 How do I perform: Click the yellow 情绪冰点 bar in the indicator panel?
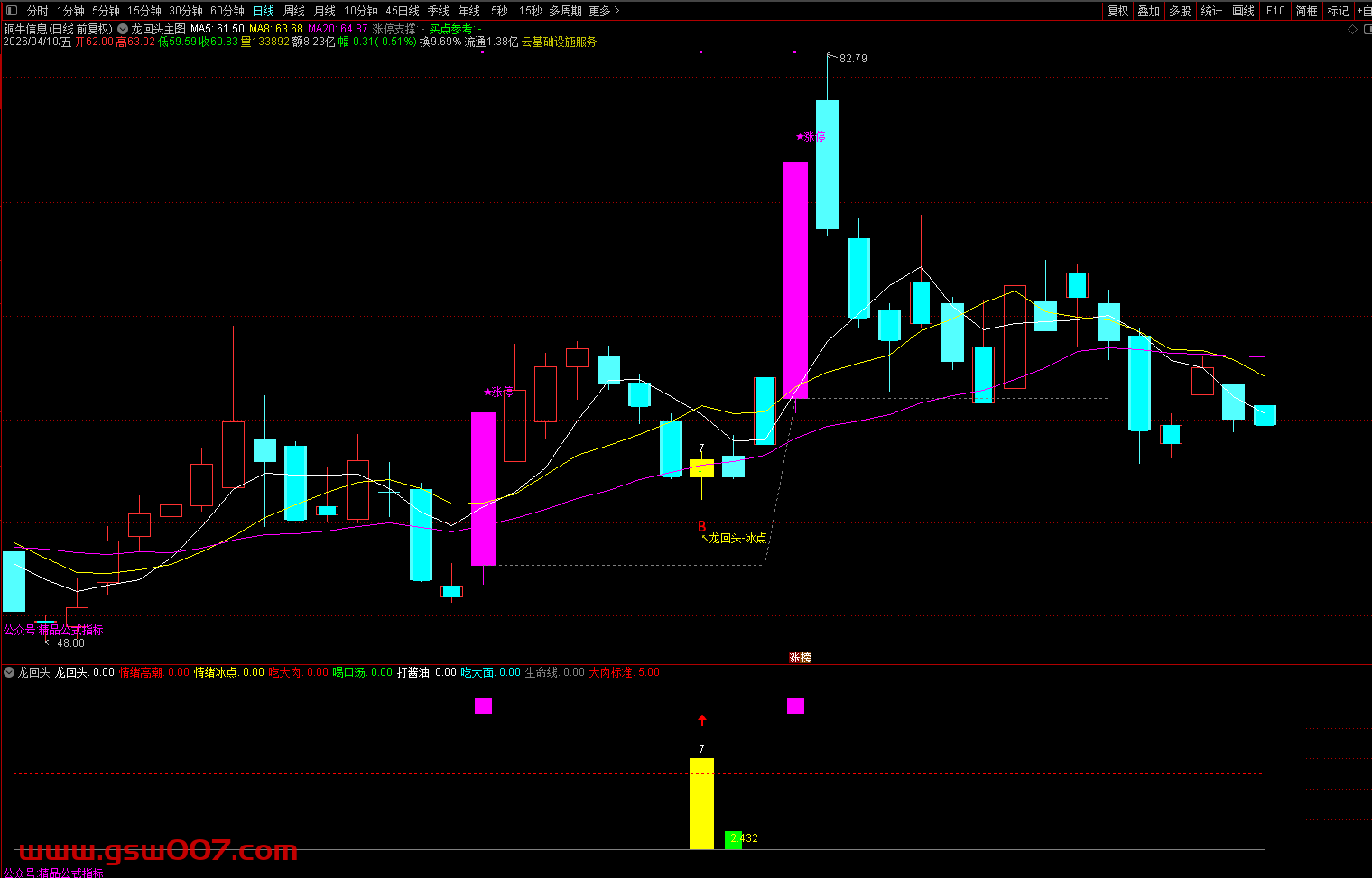pyautogui.click(x=701, y=803)
